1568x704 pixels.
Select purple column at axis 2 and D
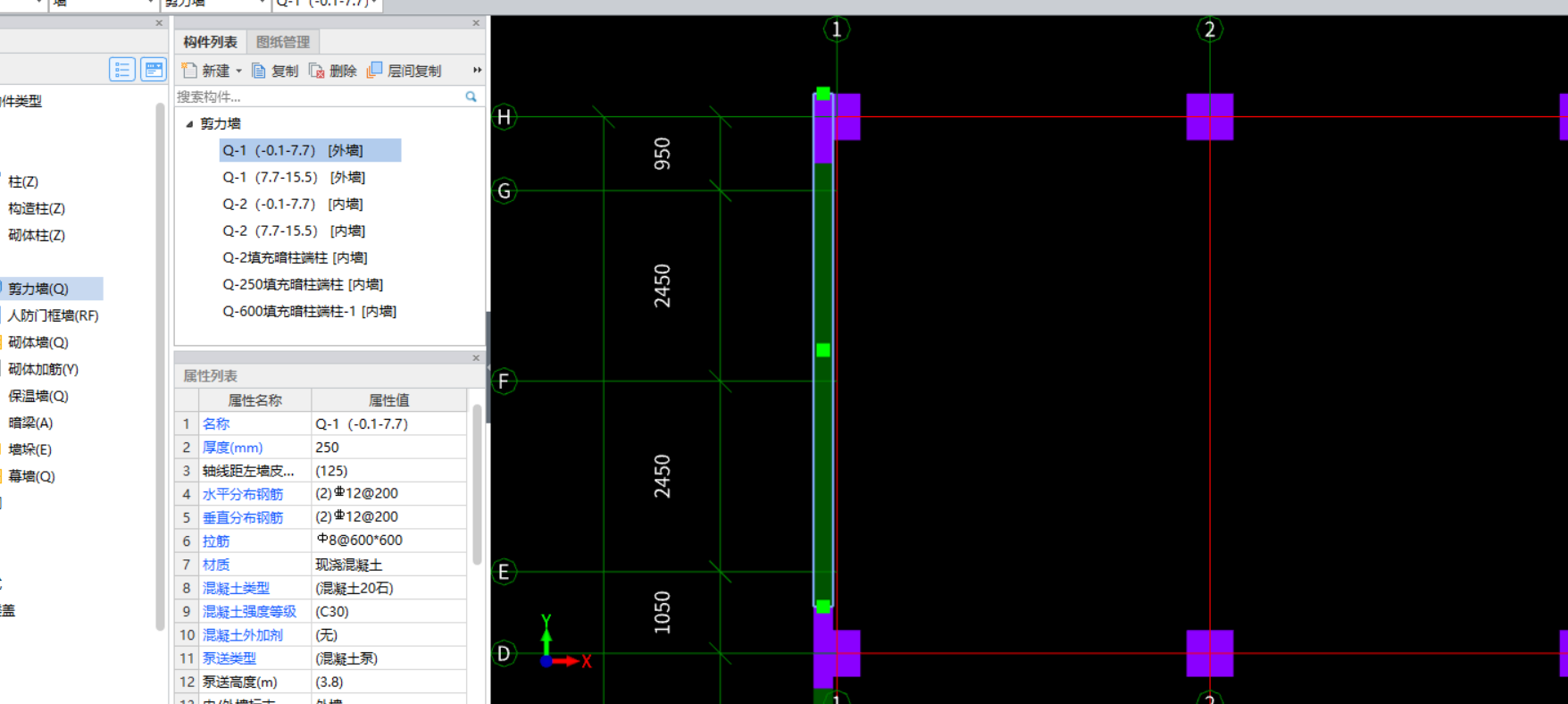[x=1210, y=653]
